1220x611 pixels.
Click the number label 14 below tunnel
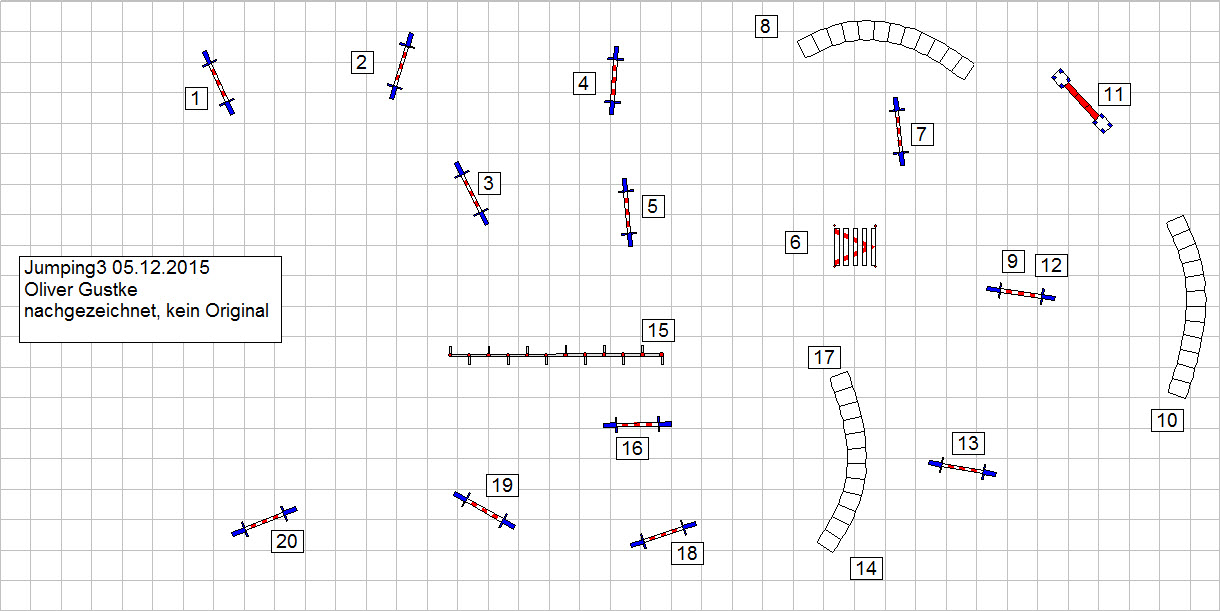(866, 568)
